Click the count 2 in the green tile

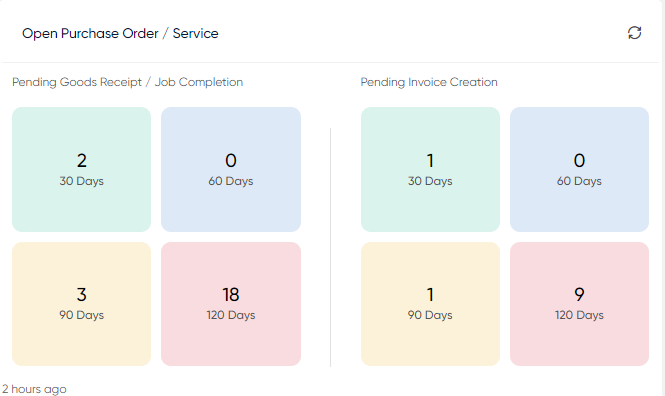(x=81, y=161)
